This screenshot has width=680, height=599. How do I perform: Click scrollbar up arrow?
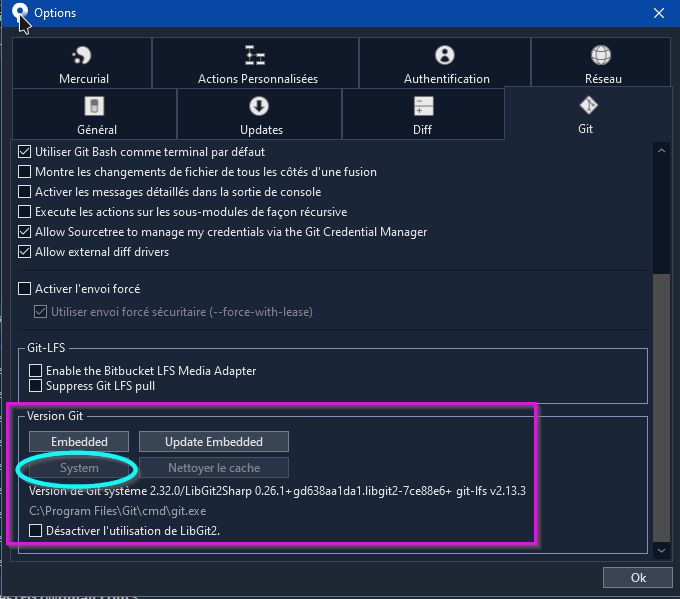(x=661, y=151)
